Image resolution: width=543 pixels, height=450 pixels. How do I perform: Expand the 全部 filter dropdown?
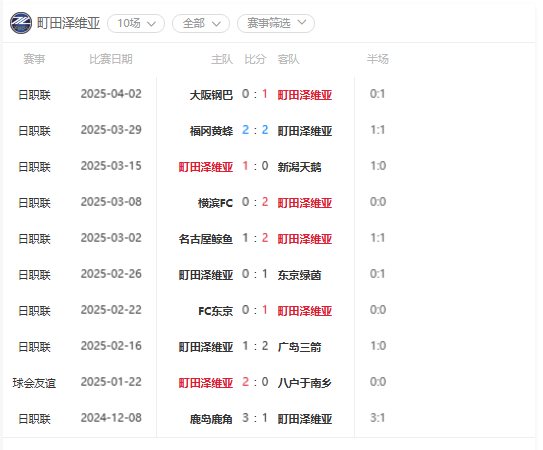tap(201, 24)
